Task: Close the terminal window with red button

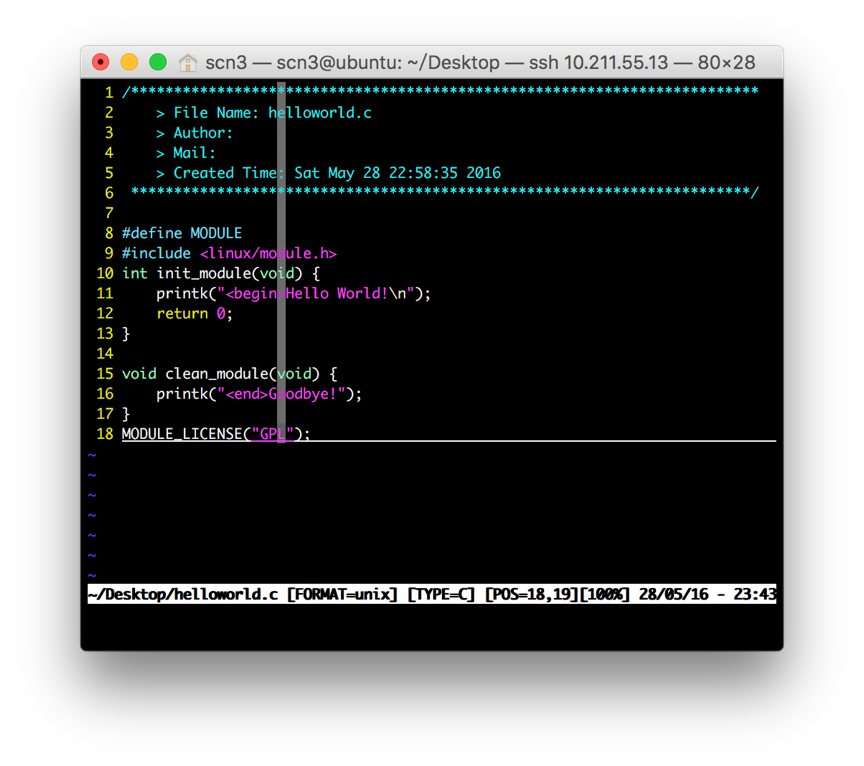Action: tap(101, 62)
